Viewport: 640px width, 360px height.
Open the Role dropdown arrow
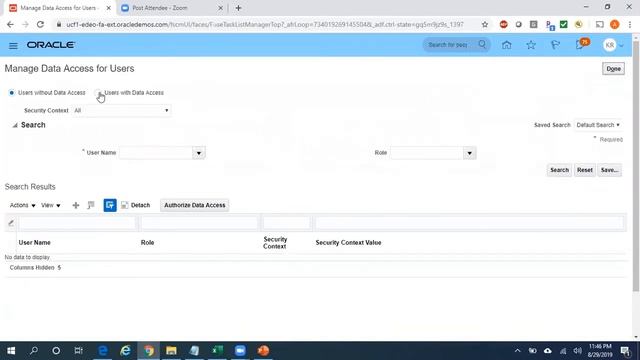[469, 153]
